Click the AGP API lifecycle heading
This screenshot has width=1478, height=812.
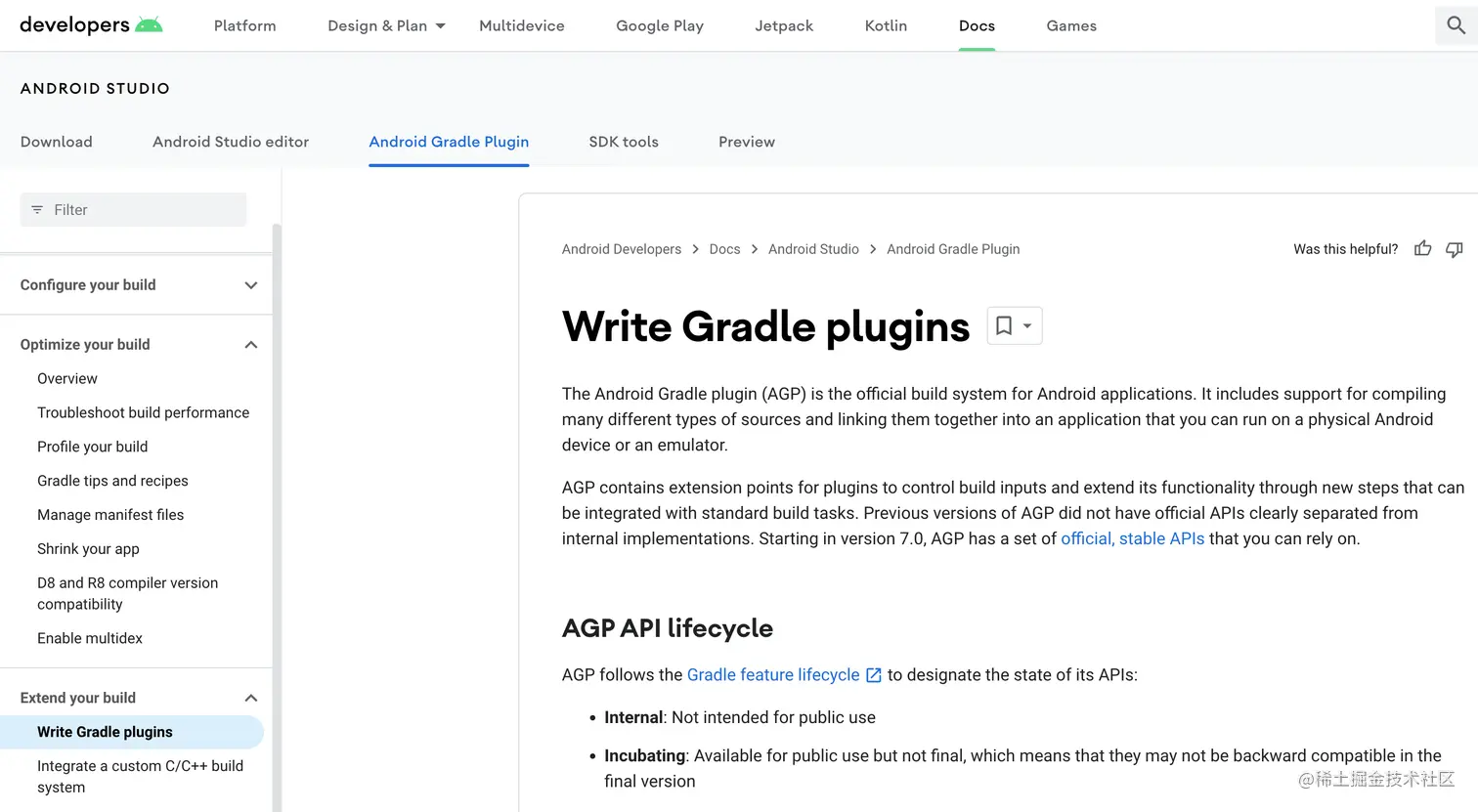[x=668, y=628]
